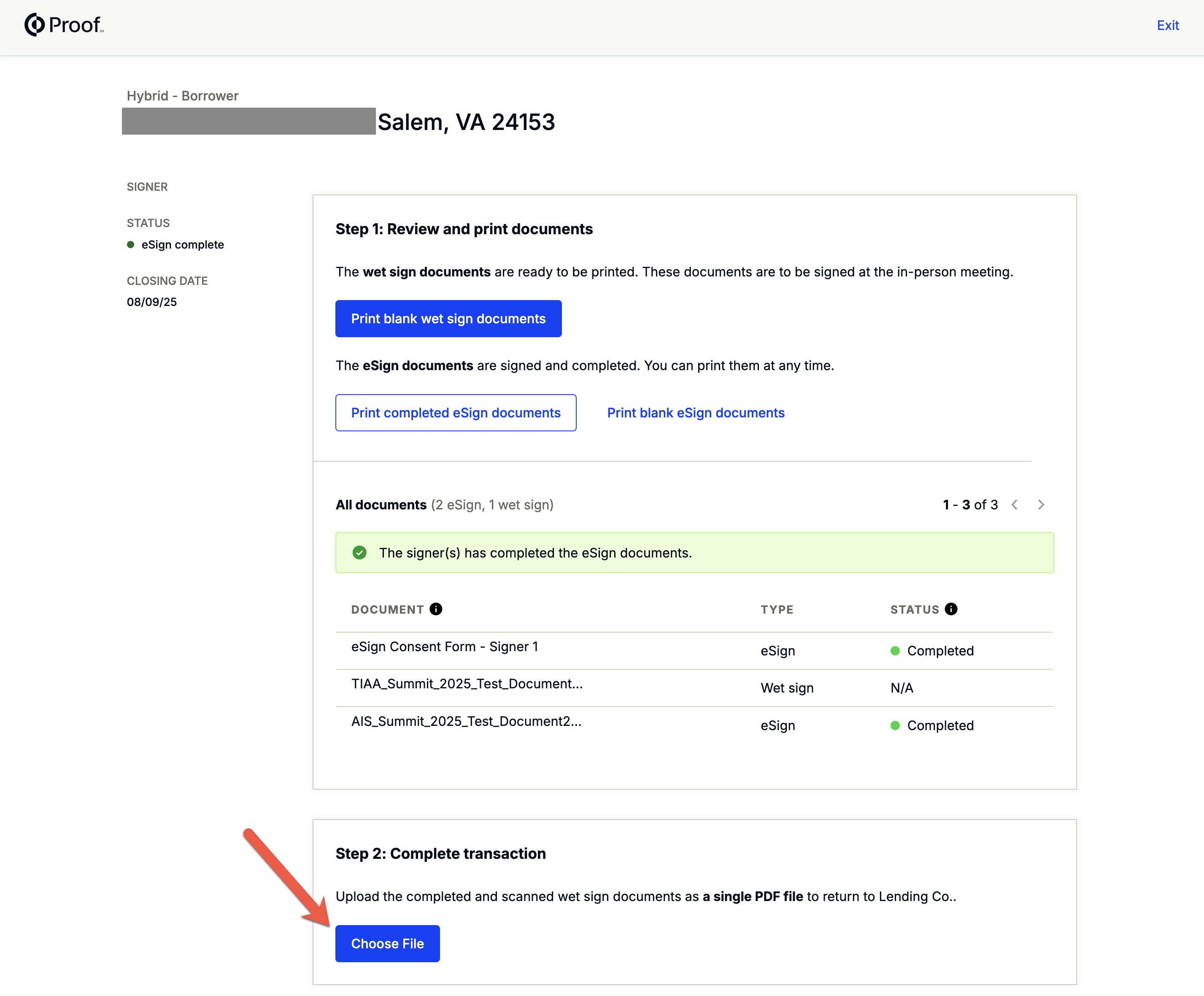Open Print blank eSign documents link
Image resolution: width=1204 pixels, height=996 pixels.
696,413
